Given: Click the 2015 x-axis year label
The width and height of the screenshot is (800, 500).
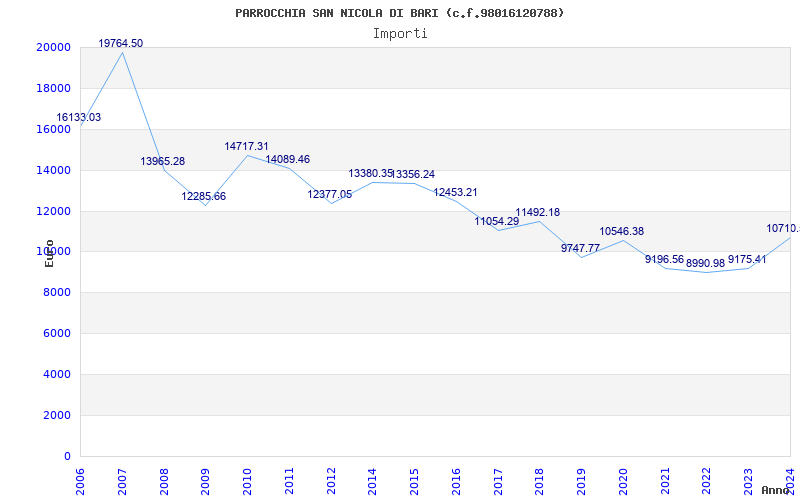Looking at the screenshot, I should (414, 481).
